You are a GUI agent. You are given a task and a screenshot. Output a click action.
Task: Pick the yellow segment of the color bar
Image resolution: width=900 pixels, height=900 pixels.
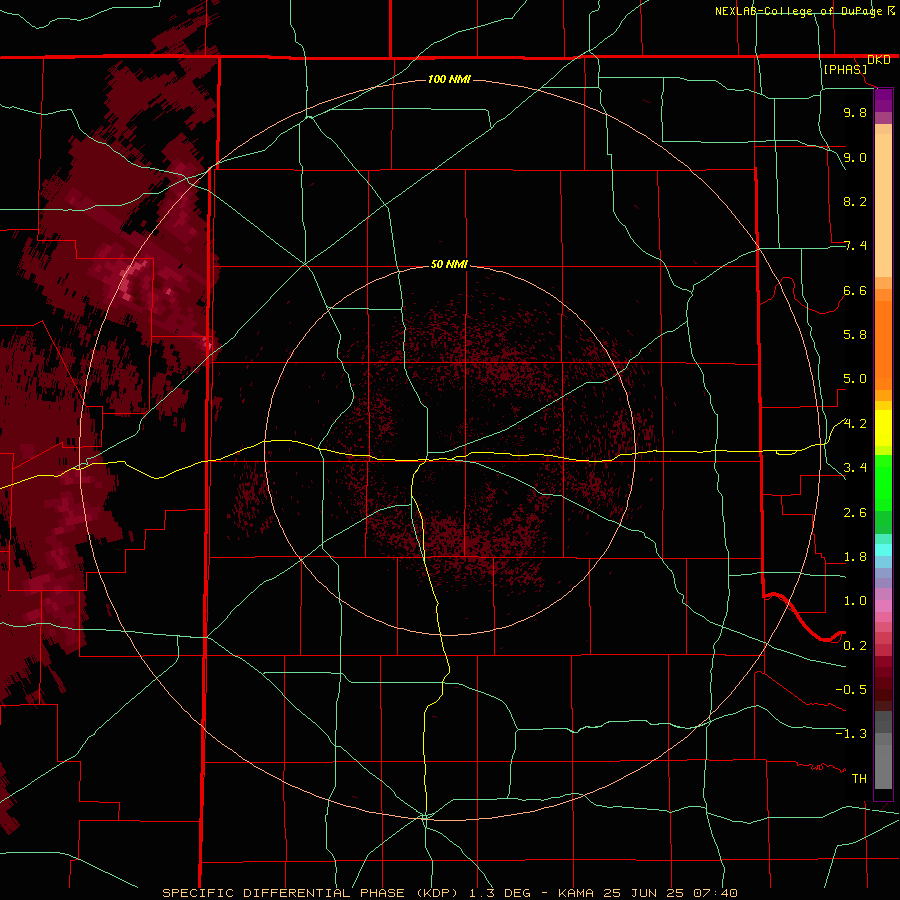(x=883, y=428)
